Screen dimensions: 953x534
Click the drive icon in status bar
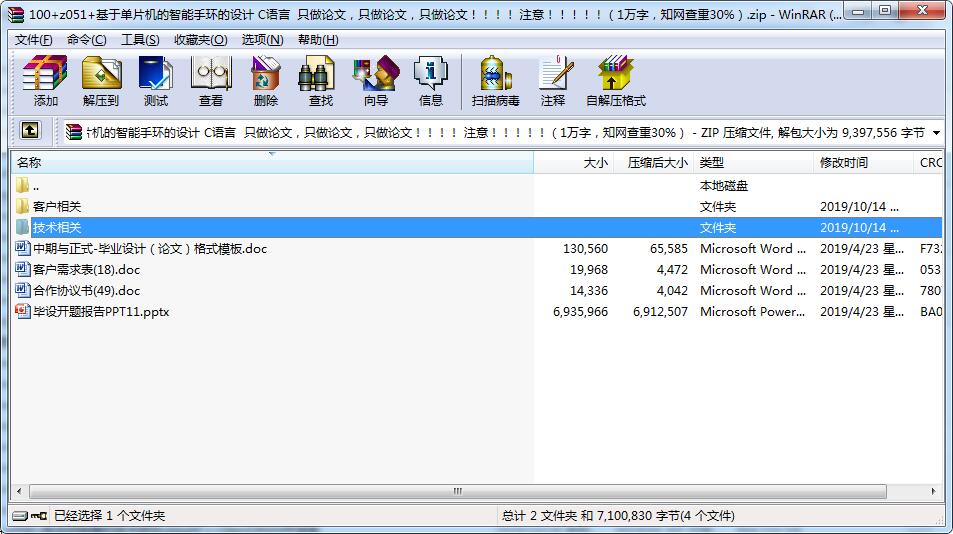point(20,516)
